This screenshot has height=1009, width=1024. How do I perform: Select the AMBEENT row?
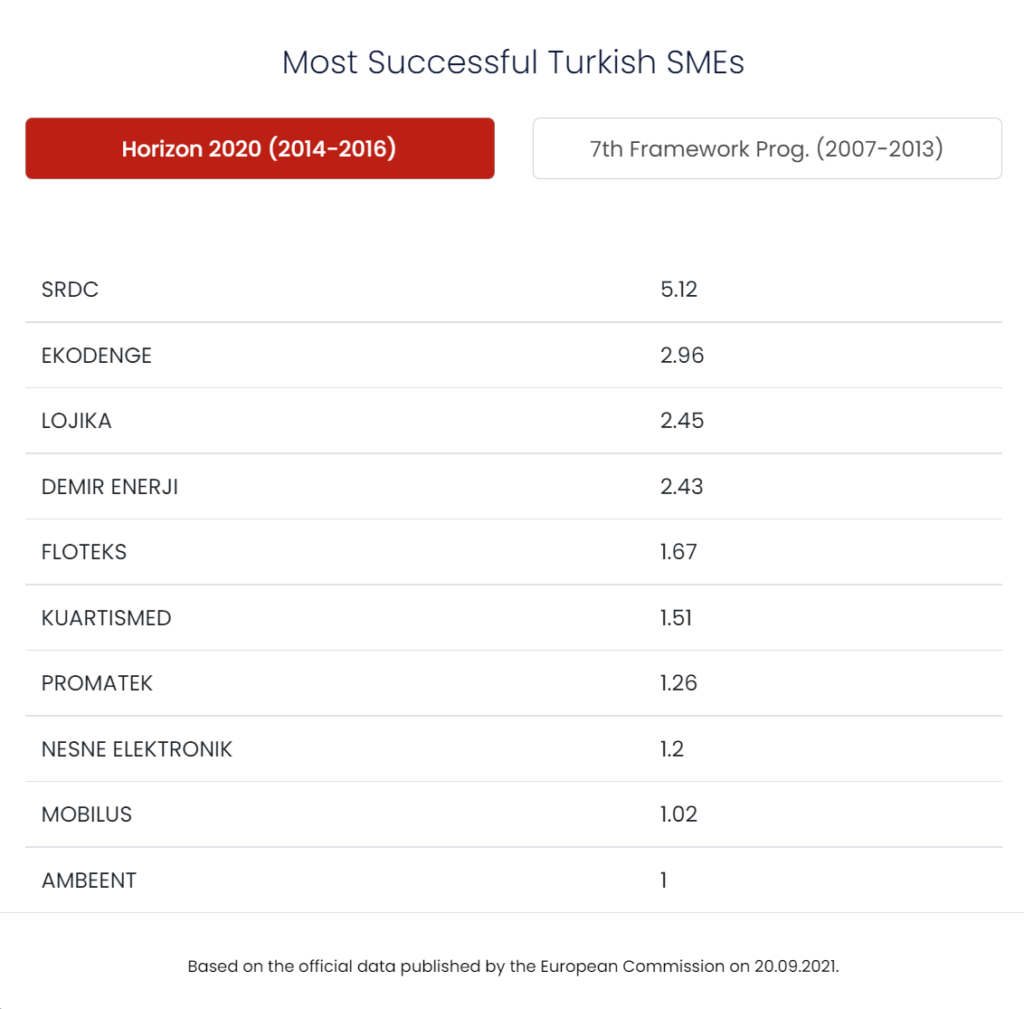(513, 880)
